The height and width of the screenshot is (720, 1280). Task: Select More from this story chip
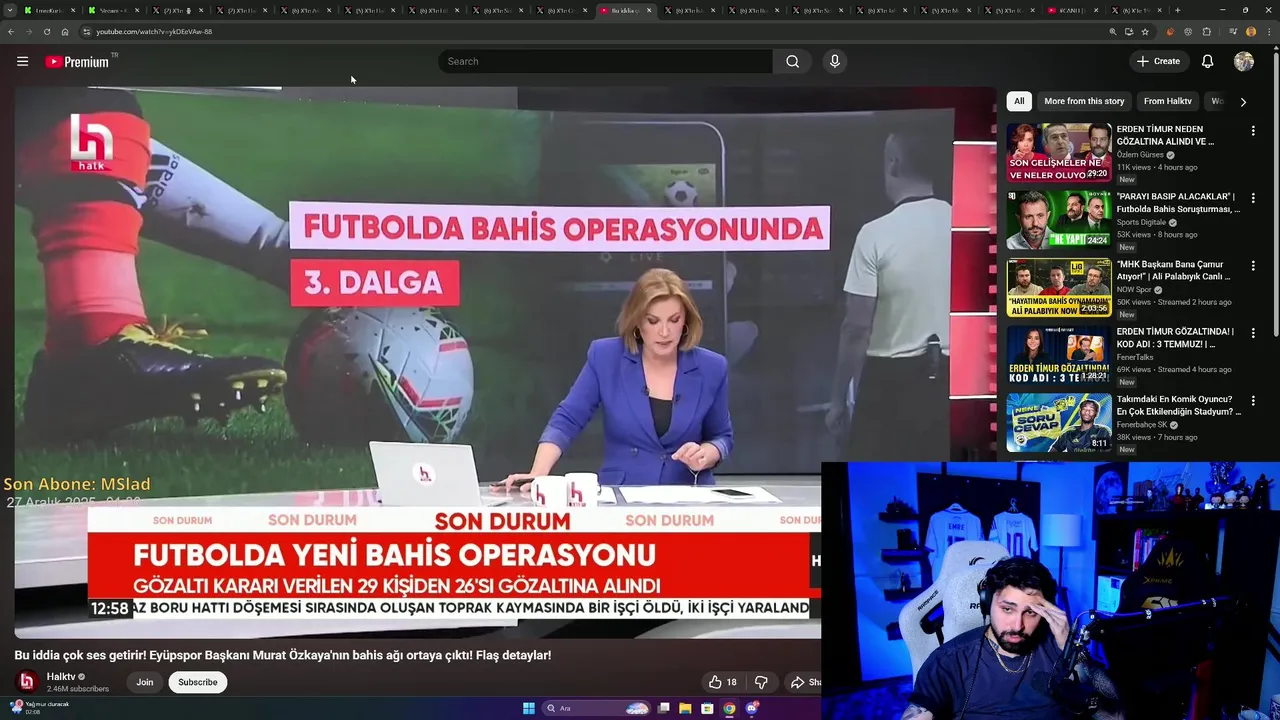[1084, 101]
